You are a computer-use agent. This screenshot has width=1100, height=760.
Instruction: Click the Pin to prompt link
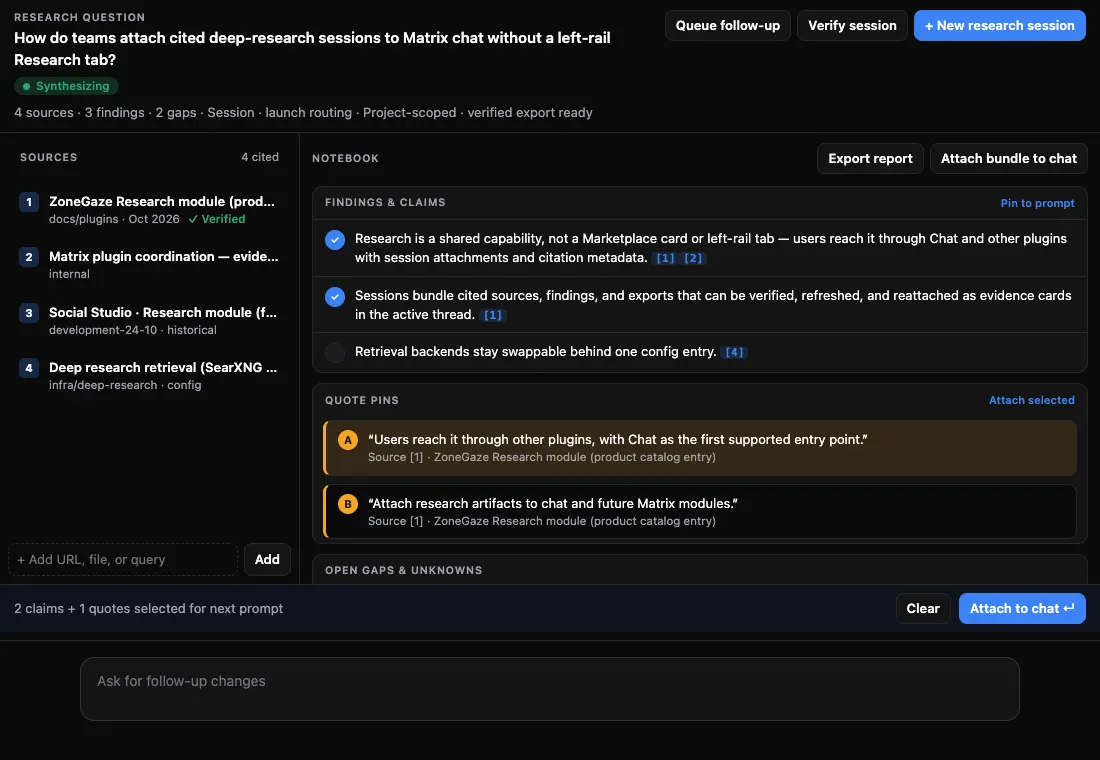1038,203
